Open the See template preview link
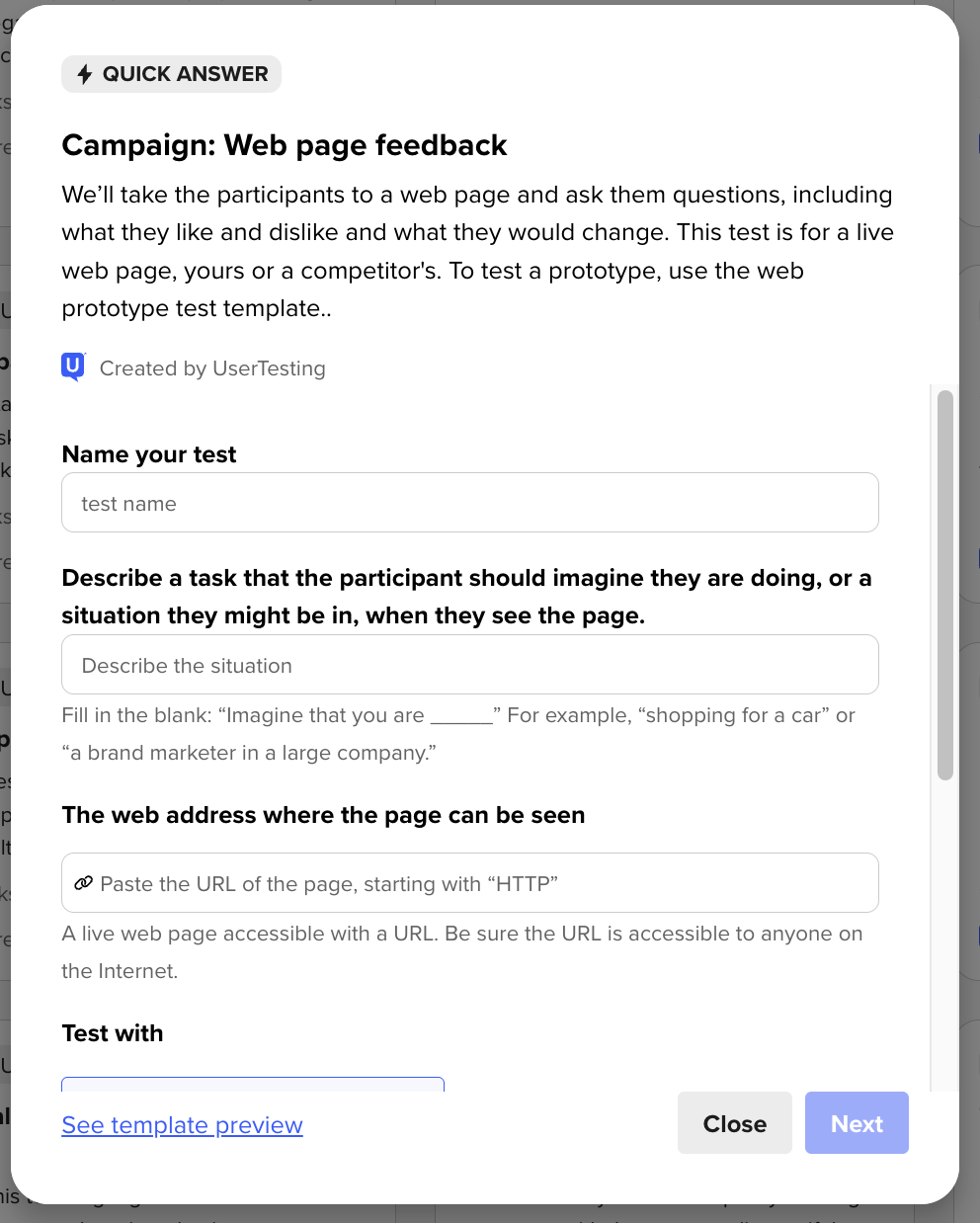Image resolution: width=980 pixels, height=1223 pixels. pos(182,1125)
